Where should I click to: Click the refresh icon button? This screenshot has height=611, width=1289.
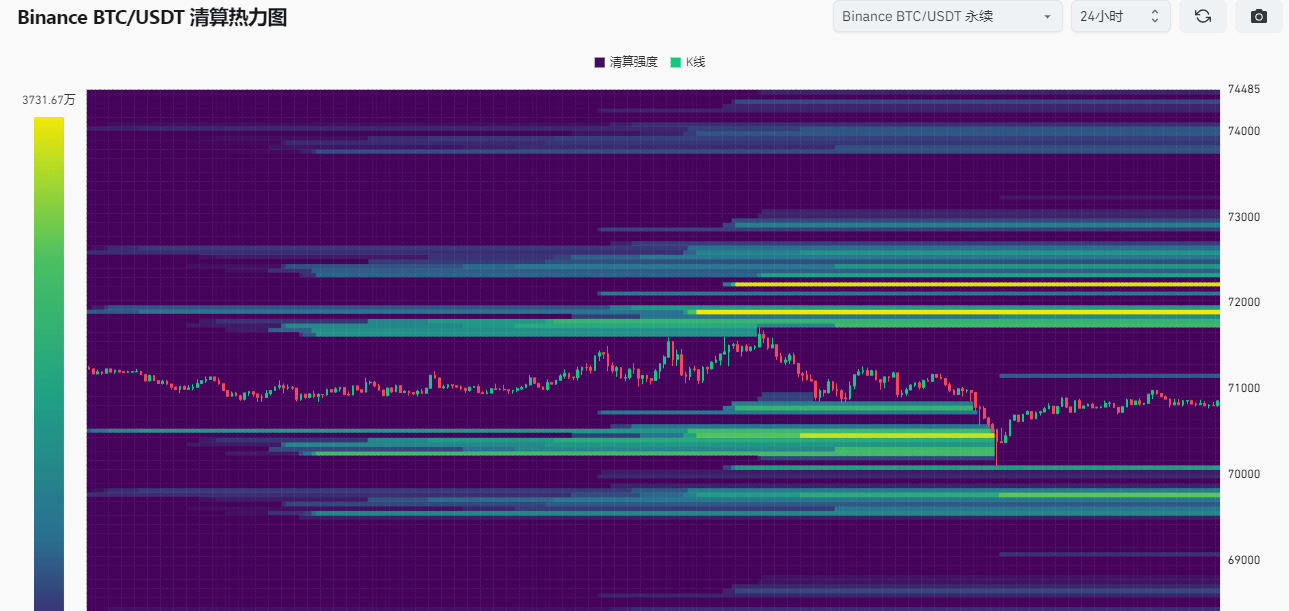point(1203,17)
